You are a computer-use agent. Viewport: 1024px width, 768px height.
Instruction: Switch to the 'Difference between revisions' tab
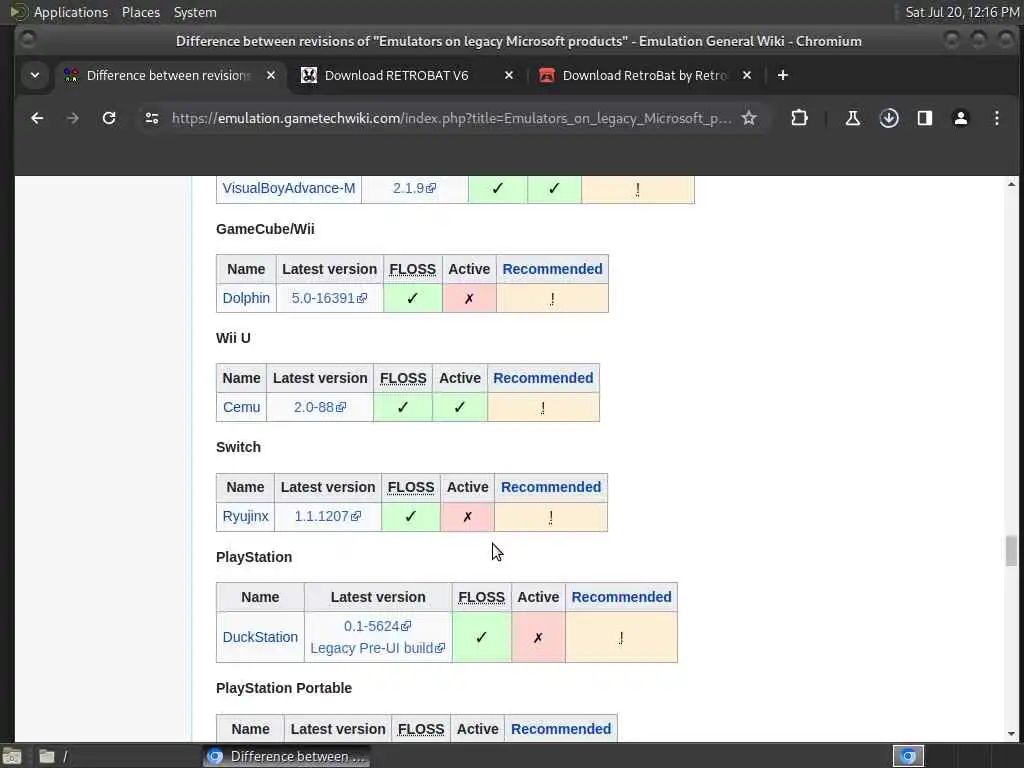coord(168,76)
